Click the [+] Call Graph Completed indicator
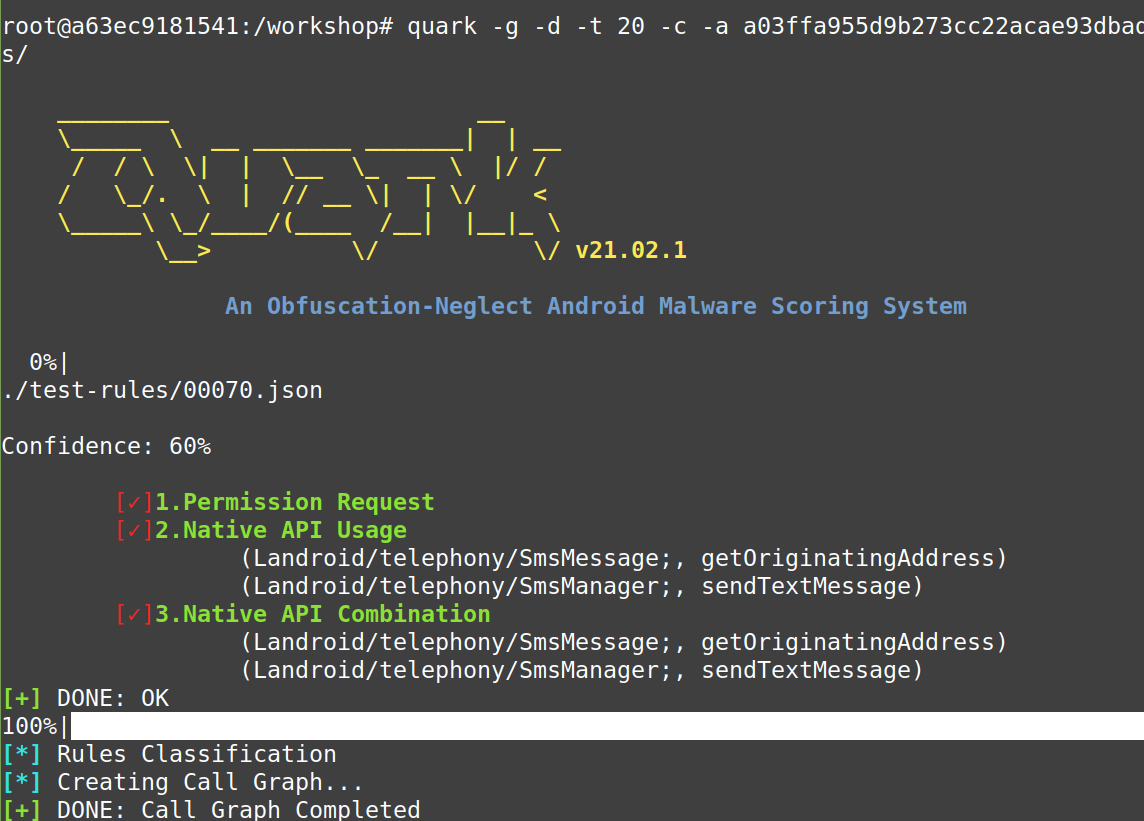 pyautogui.click(x=210, y=809)
